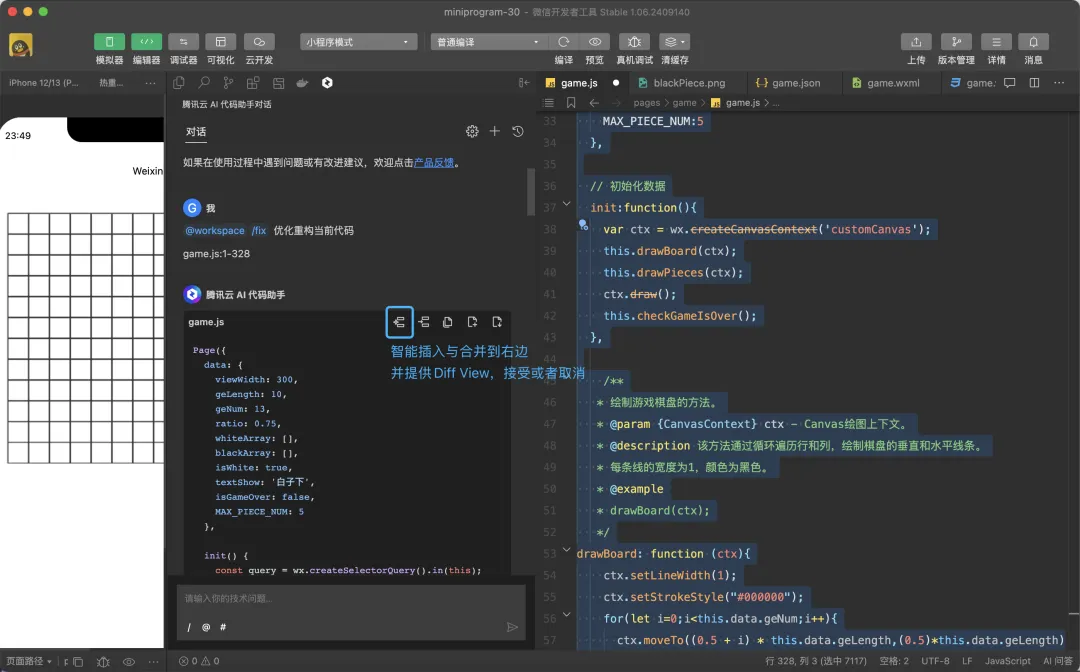Click the real device debug (真机调试) button
Screen dimensions: 1080x672
pyautogui.click(x=634, y=42)
